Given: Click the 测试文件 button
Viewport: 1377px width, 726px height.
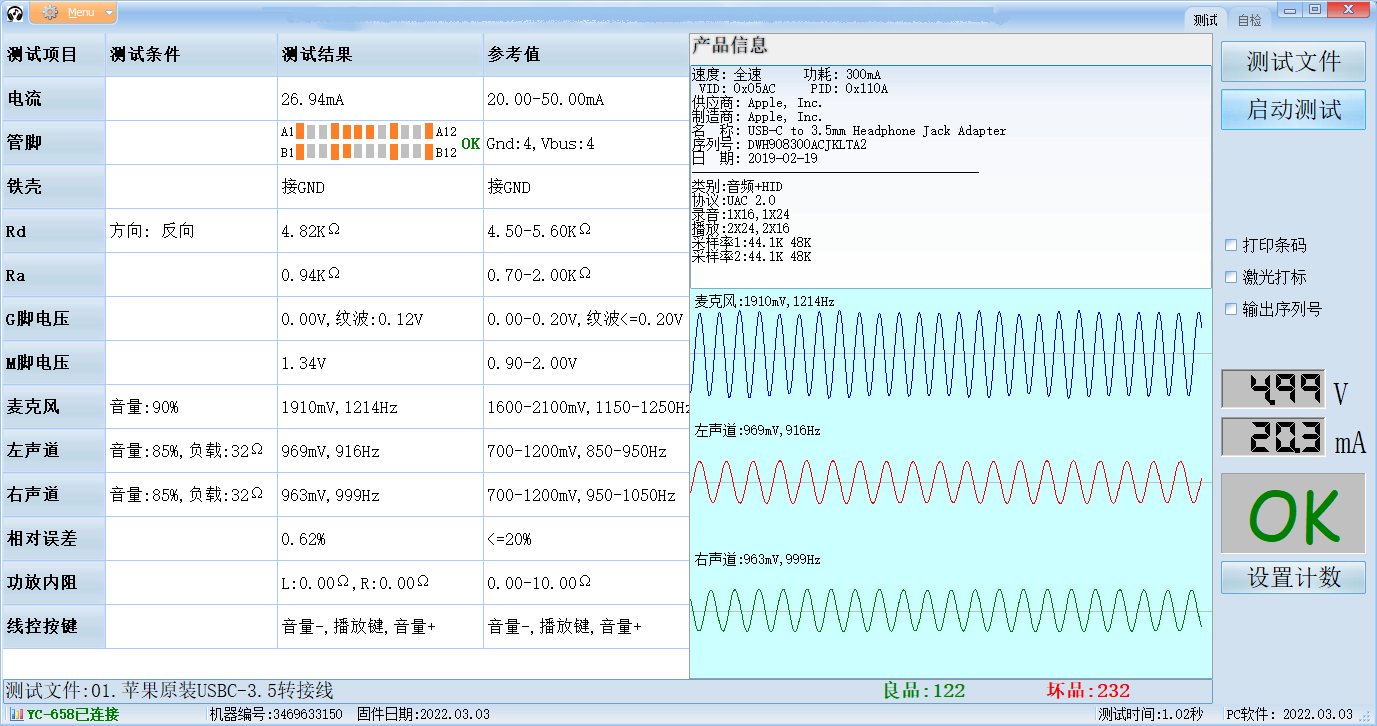Looking at the screenshot, I should tap(1293, 62).
